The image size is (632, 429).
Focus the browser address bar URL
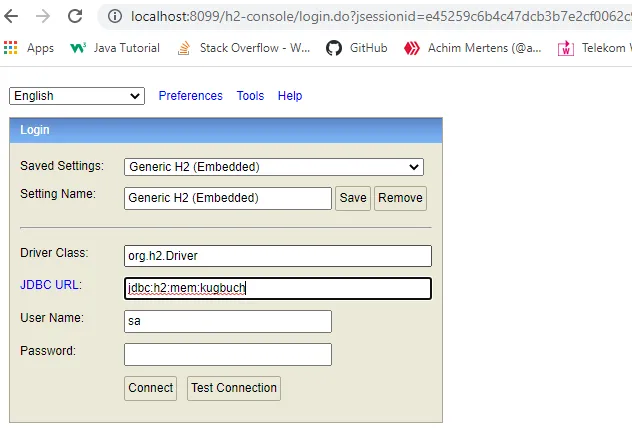380,16
